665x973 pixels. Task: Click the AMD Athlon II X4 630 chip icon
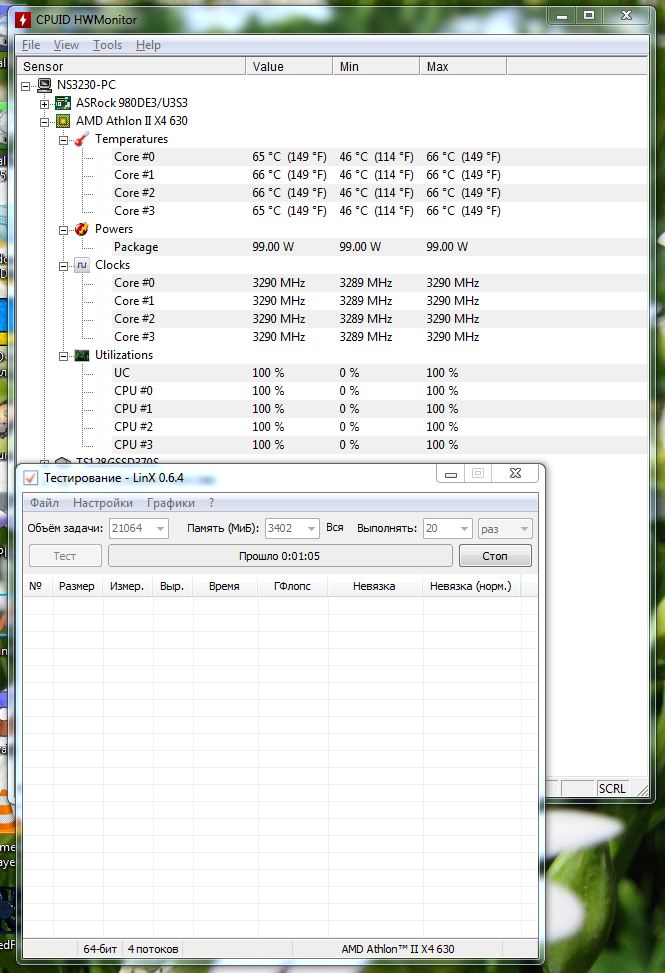tap(63, 121)
